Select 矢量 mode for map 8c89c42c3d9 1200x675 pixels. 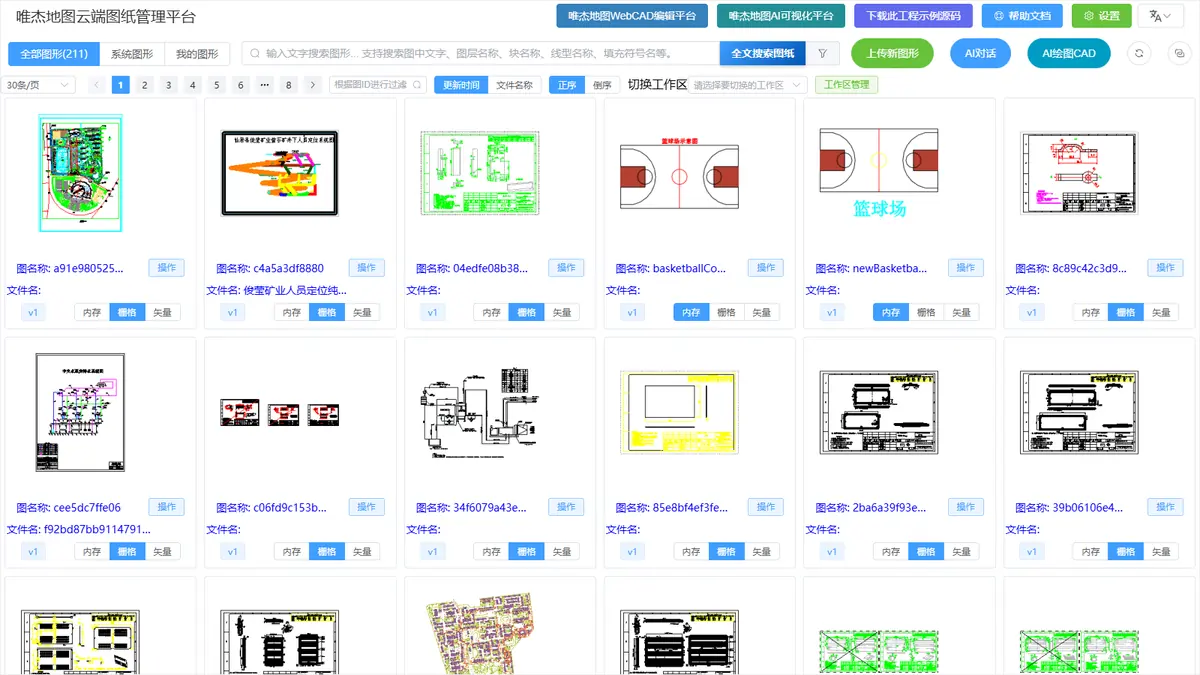(1161, 312)
